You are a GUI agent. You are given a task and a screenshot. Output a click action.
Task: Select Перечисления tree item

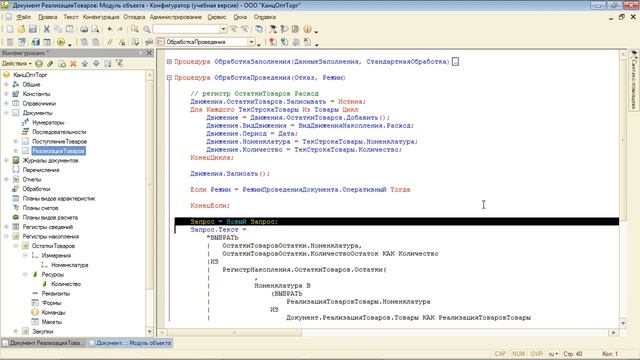[x=41, y=170]
